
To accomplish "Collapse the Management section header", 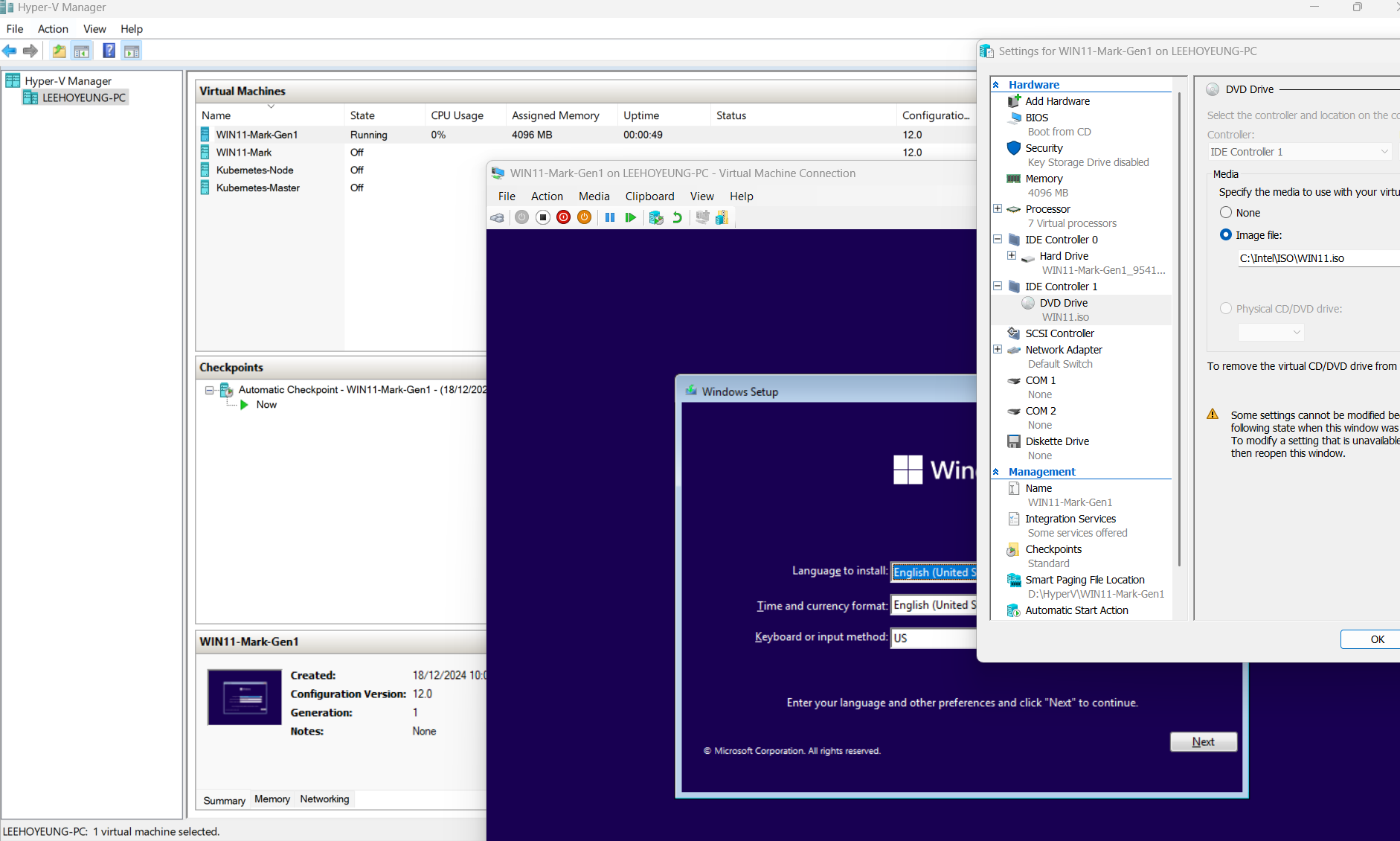I will point(996,472).
